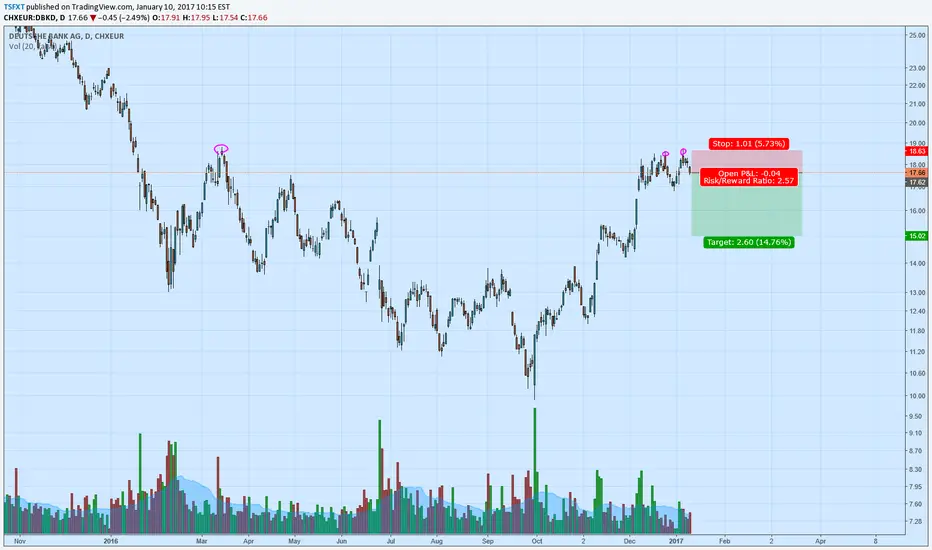This screenshot has height=550, width=932.
Task: Select the green Target: 2.60 (14.76%) label
Action: coord(749,242)
